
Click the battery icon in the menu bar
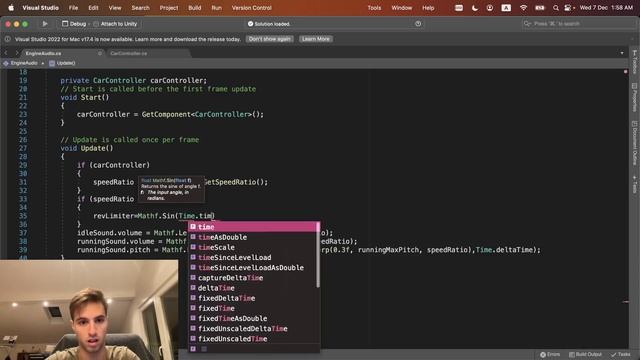click(540, 8)
